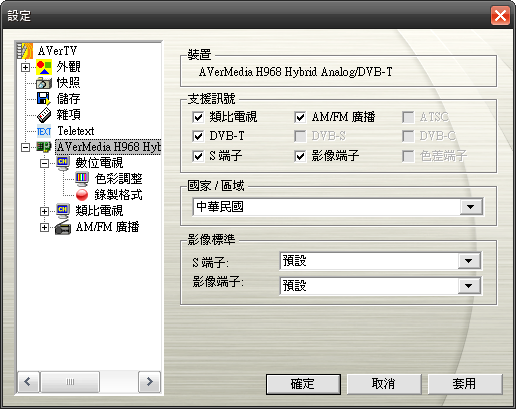Click the AVerTV root icon in tree
Viewport: 516px width, 409px height.
(x=25, y=51)
